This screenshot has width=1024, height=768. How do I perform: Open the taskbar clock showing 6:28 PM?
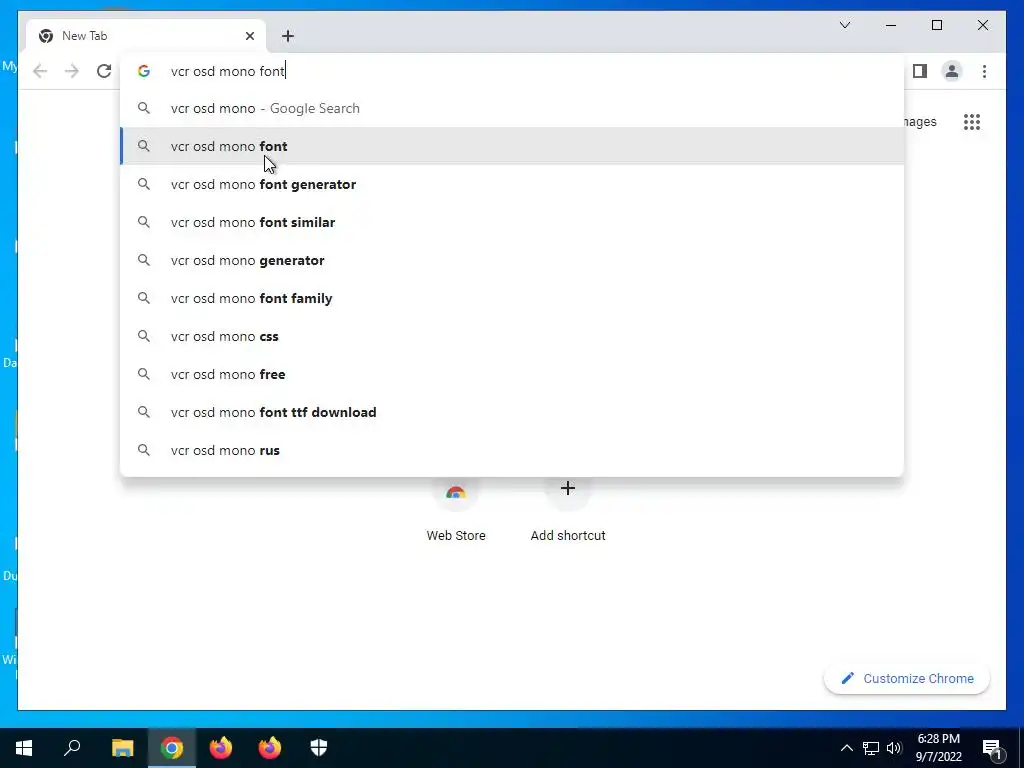[938, 748]
